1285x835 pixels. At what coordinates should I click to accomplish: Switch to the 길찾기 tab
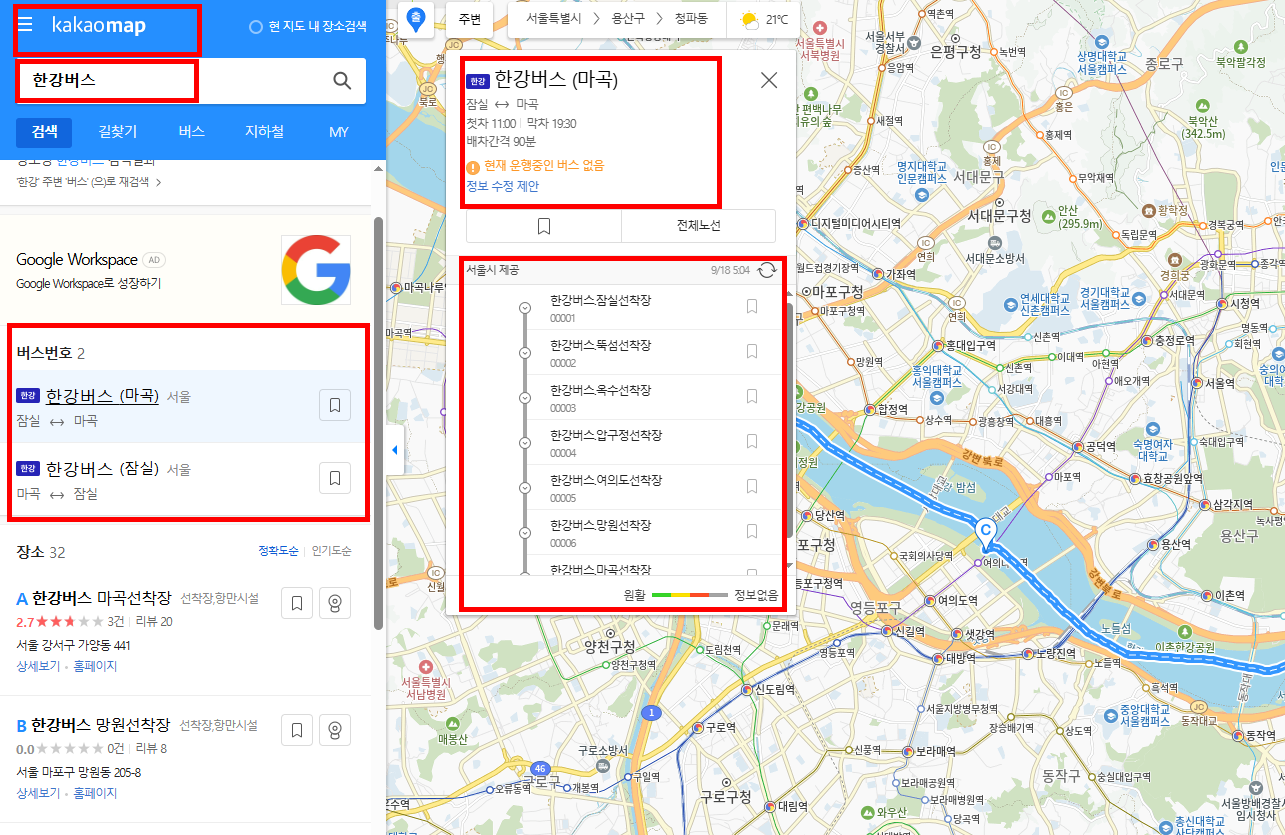(x=118, y=132)
